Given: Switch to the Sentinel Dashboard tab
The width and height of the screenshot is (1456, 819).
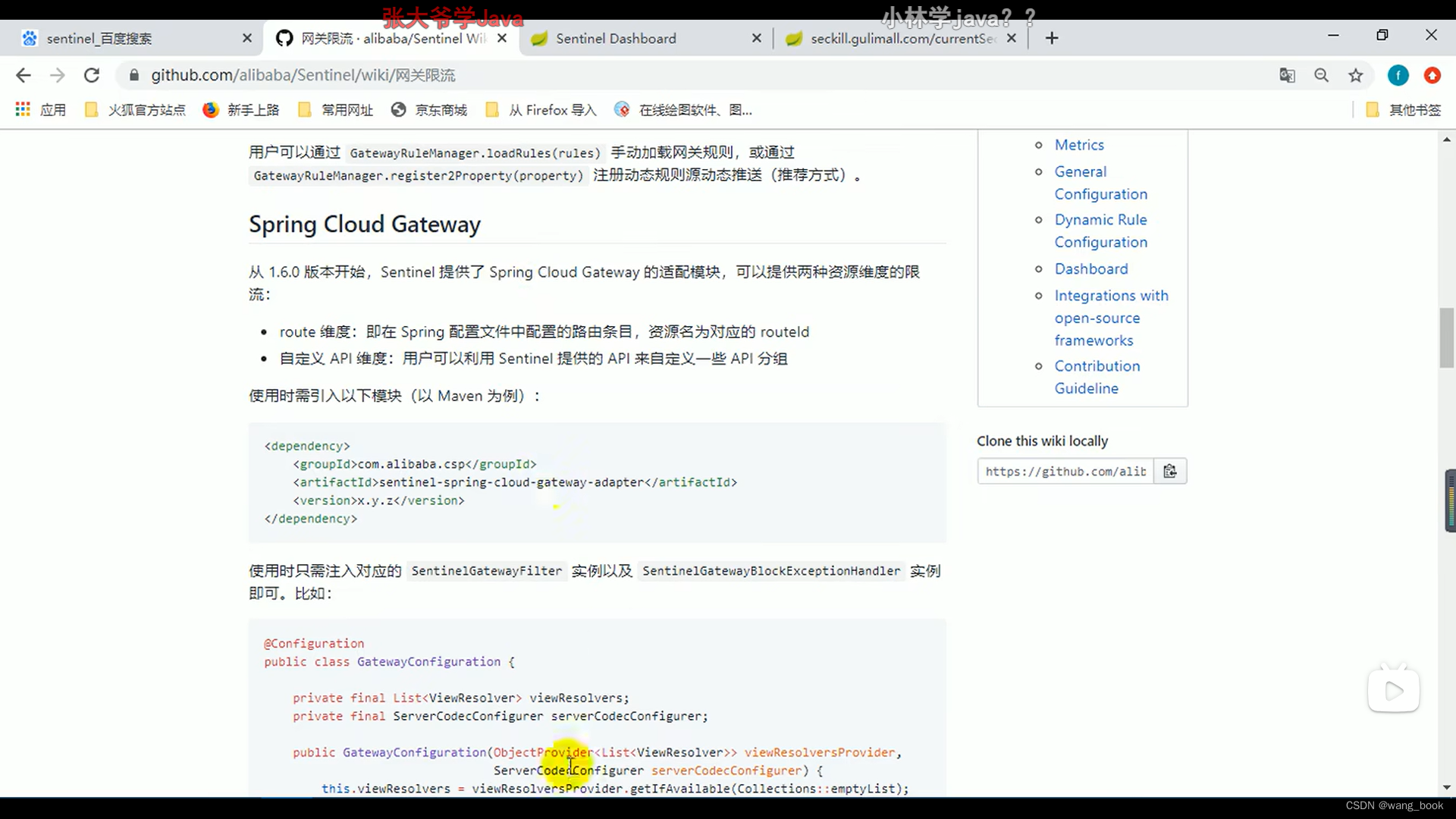Looking at the screenshot, I should 616,39.
